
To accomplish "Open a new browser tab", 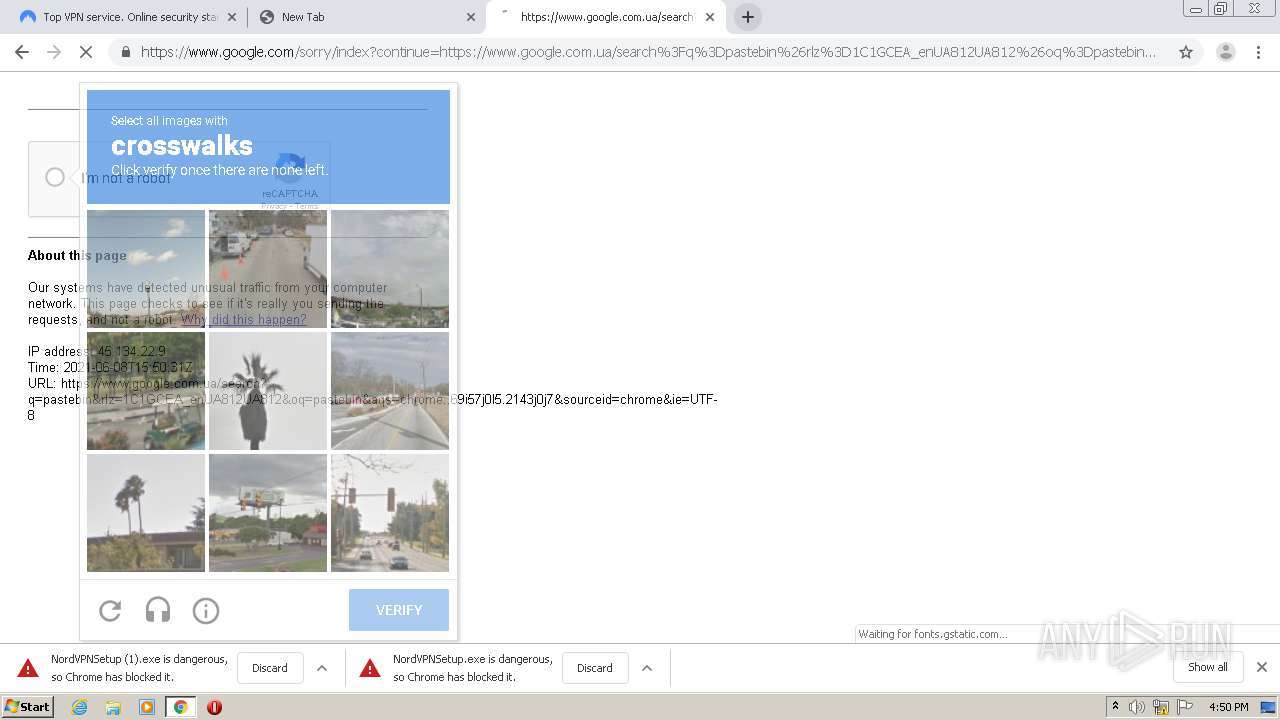I will tap(747, 17).
